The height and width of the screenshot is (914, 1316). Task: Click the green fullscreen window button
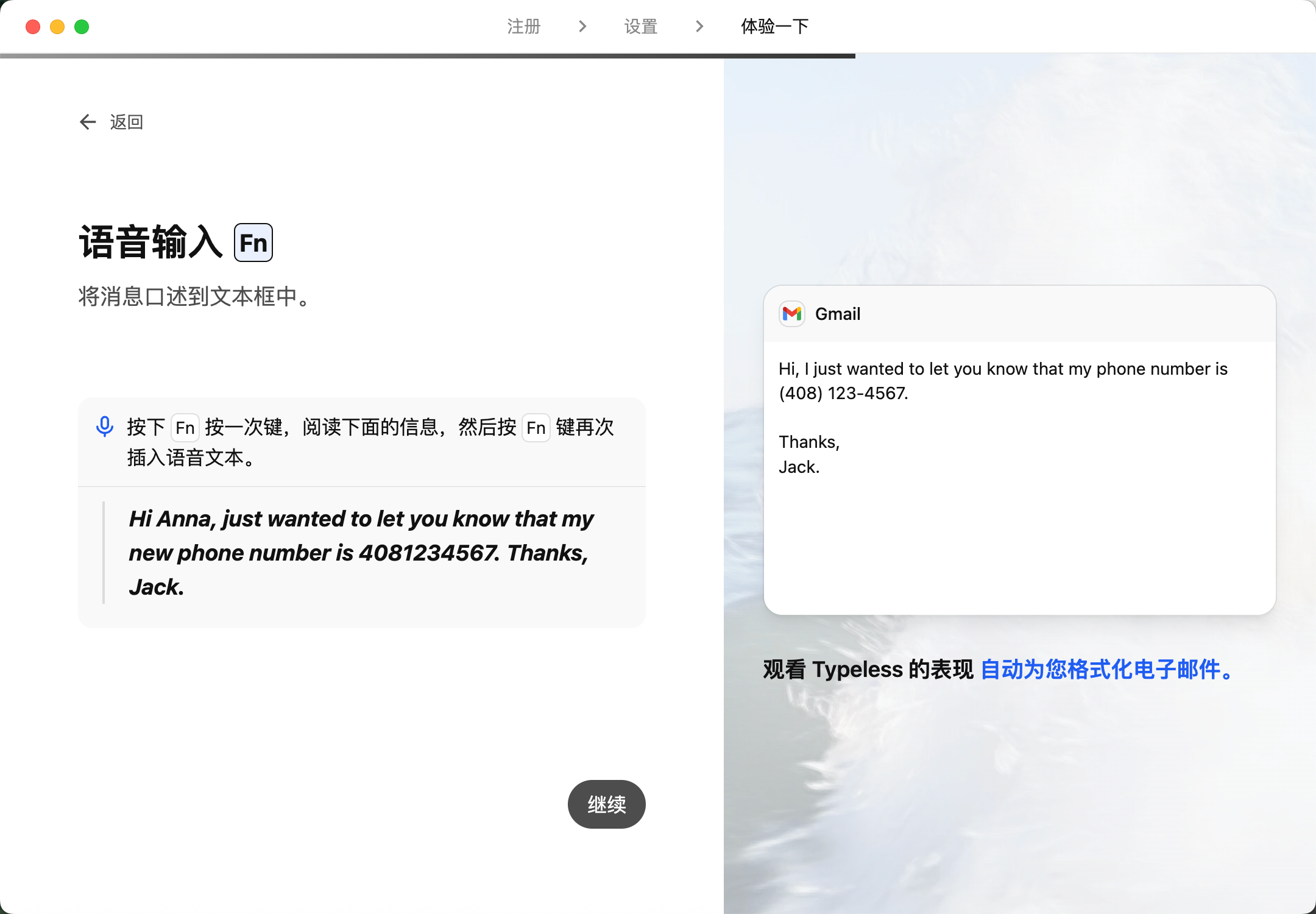click(82, 27)
